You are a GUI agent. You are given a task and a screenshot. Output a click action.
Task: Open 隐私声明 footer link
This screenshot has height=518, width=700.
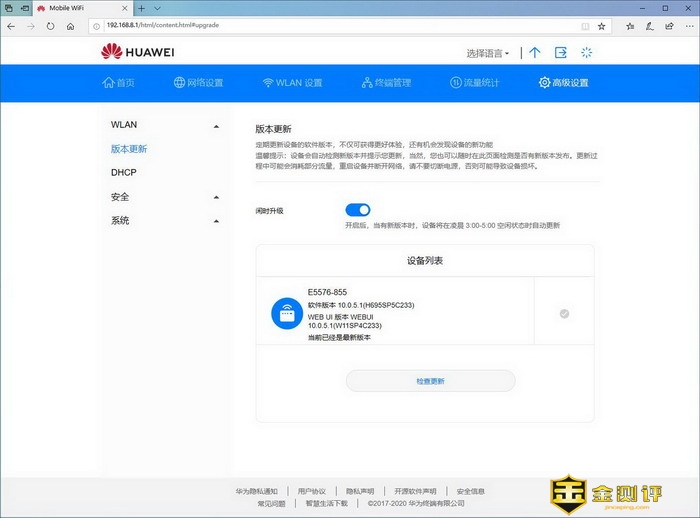click(360, 491)
